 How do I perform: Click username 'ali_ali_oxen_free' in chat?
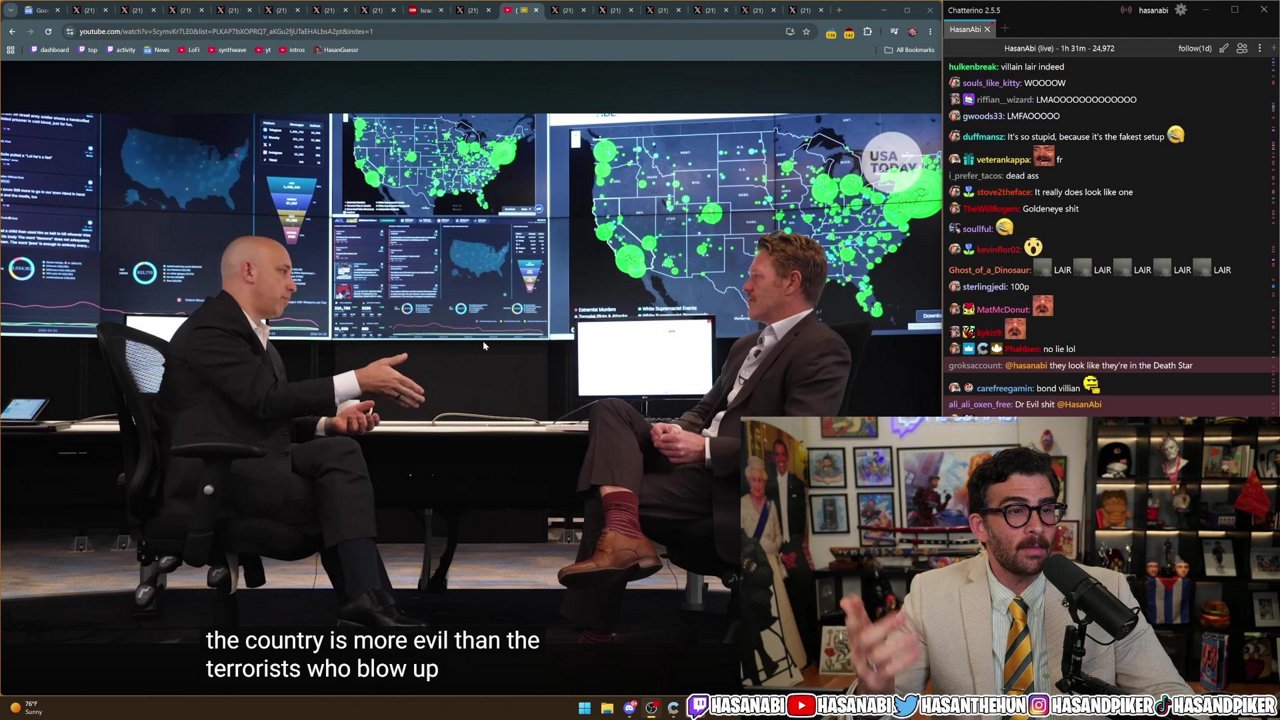pyautogui.click(x=980, y=405)
